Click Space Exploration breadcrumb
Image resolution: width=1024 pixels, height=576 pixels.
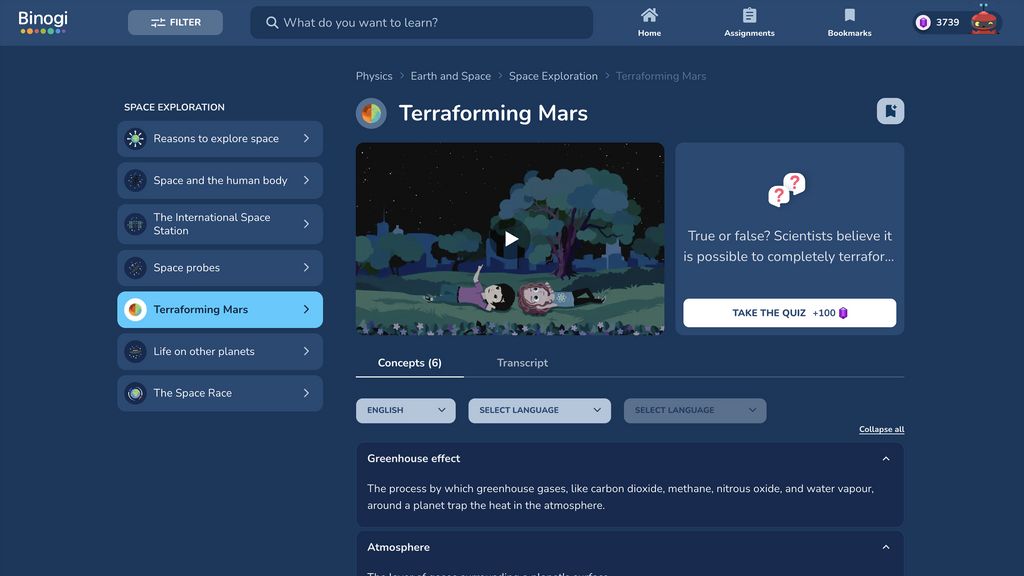[553, 76]
